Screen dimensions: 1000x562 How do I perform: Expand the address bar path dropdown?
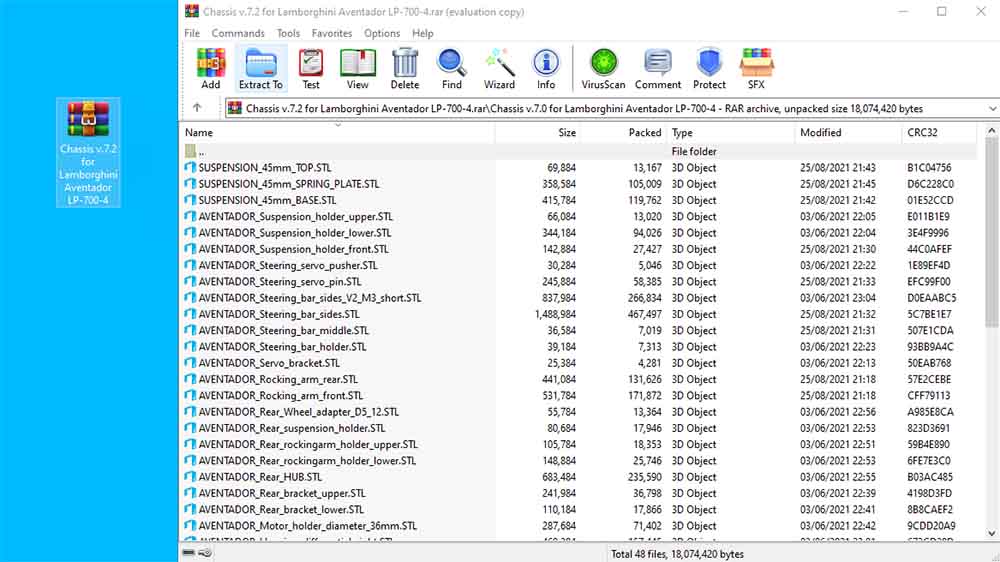[x=992, y=108]
